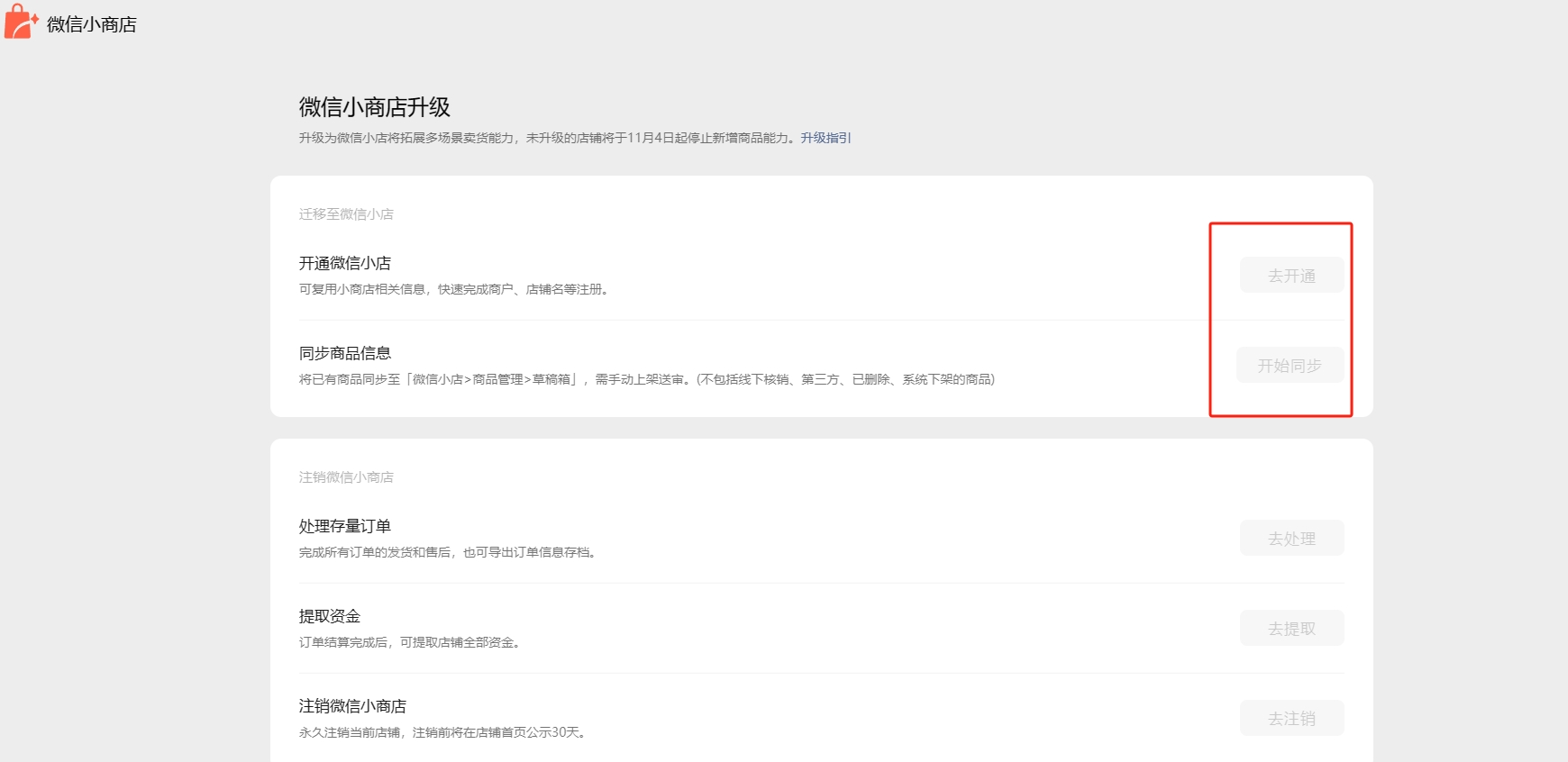This screenshot has width=1568, height=762.
Task: Click the 去开通 button
Action: tap(1291, 276)
